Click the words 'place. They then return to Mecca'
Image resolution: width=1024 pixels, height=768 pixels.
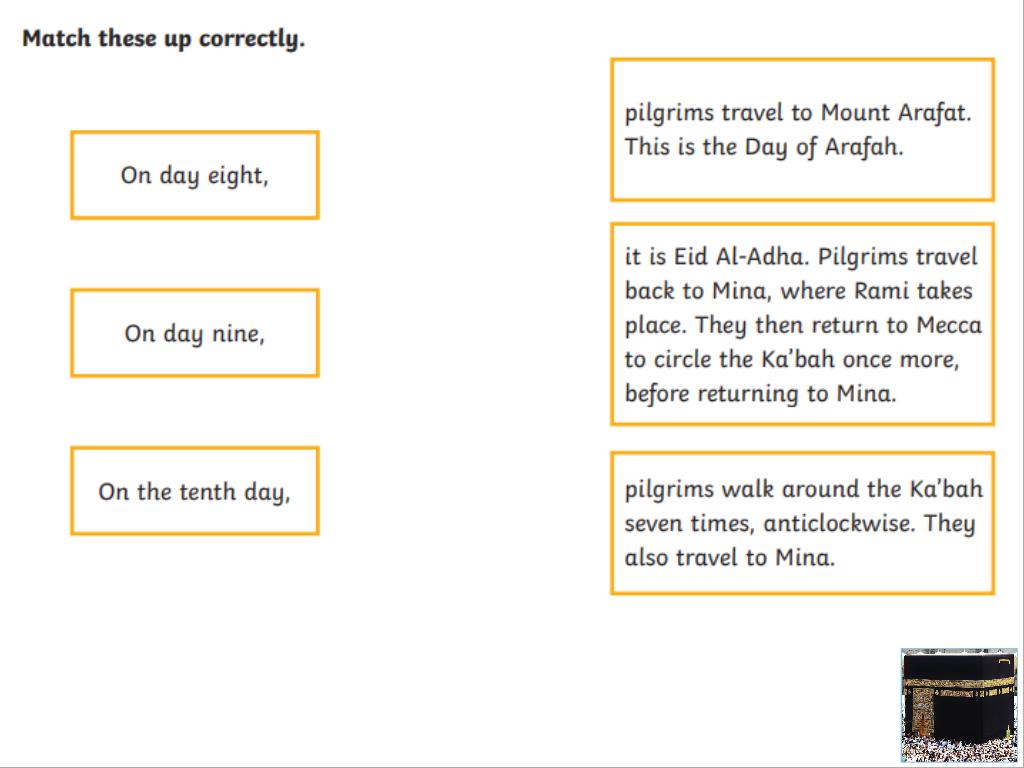point(802,326)
